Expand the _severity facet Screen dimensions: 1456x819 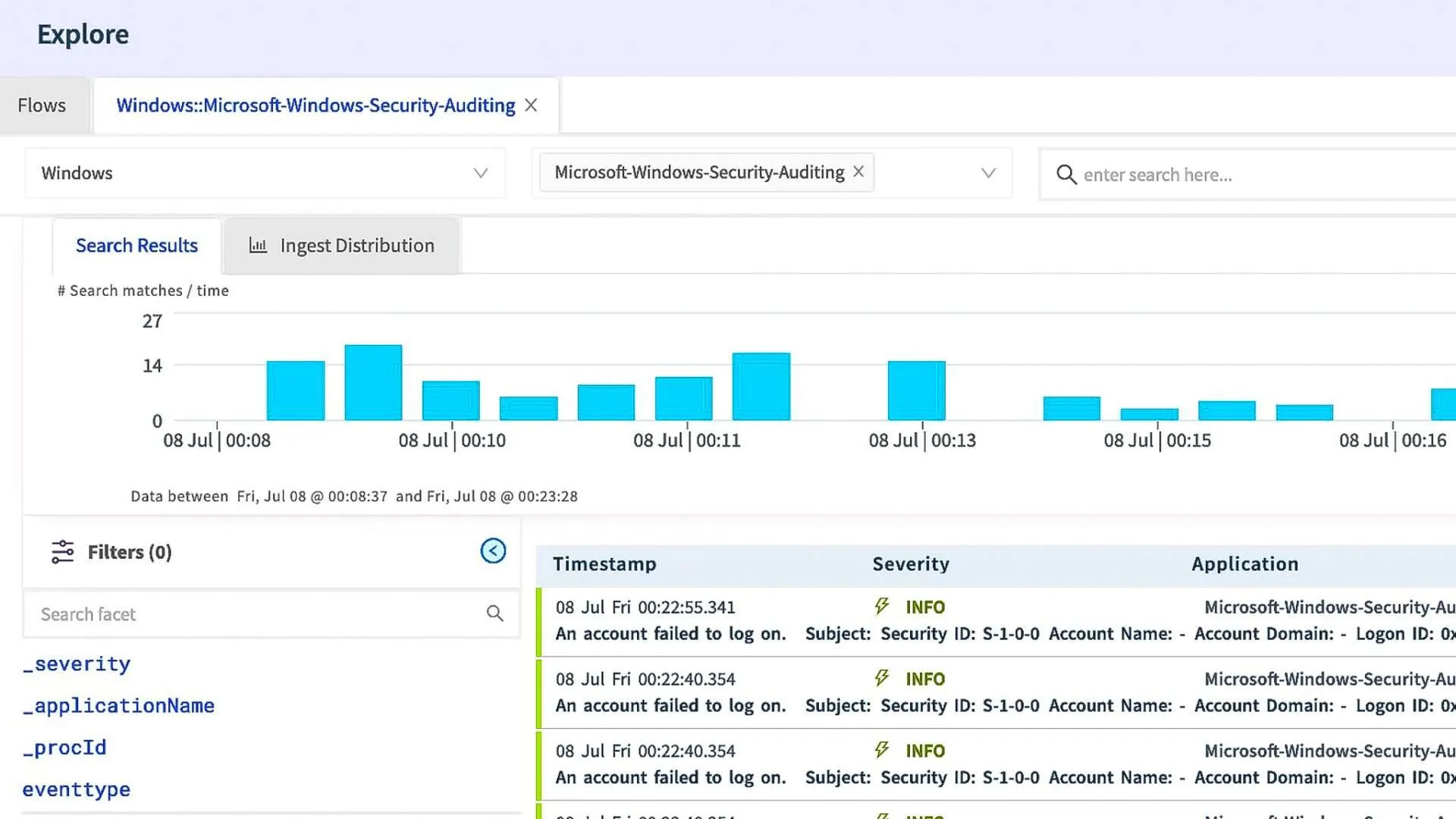[x=77, y=664]
